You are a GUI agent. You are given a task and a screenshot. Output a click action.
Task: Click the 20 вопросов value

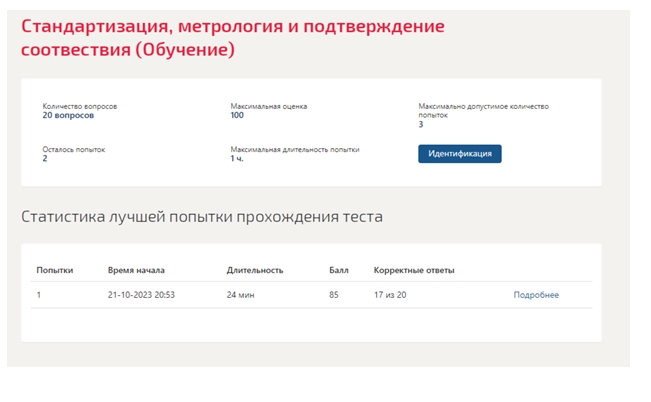pos(68,115)
